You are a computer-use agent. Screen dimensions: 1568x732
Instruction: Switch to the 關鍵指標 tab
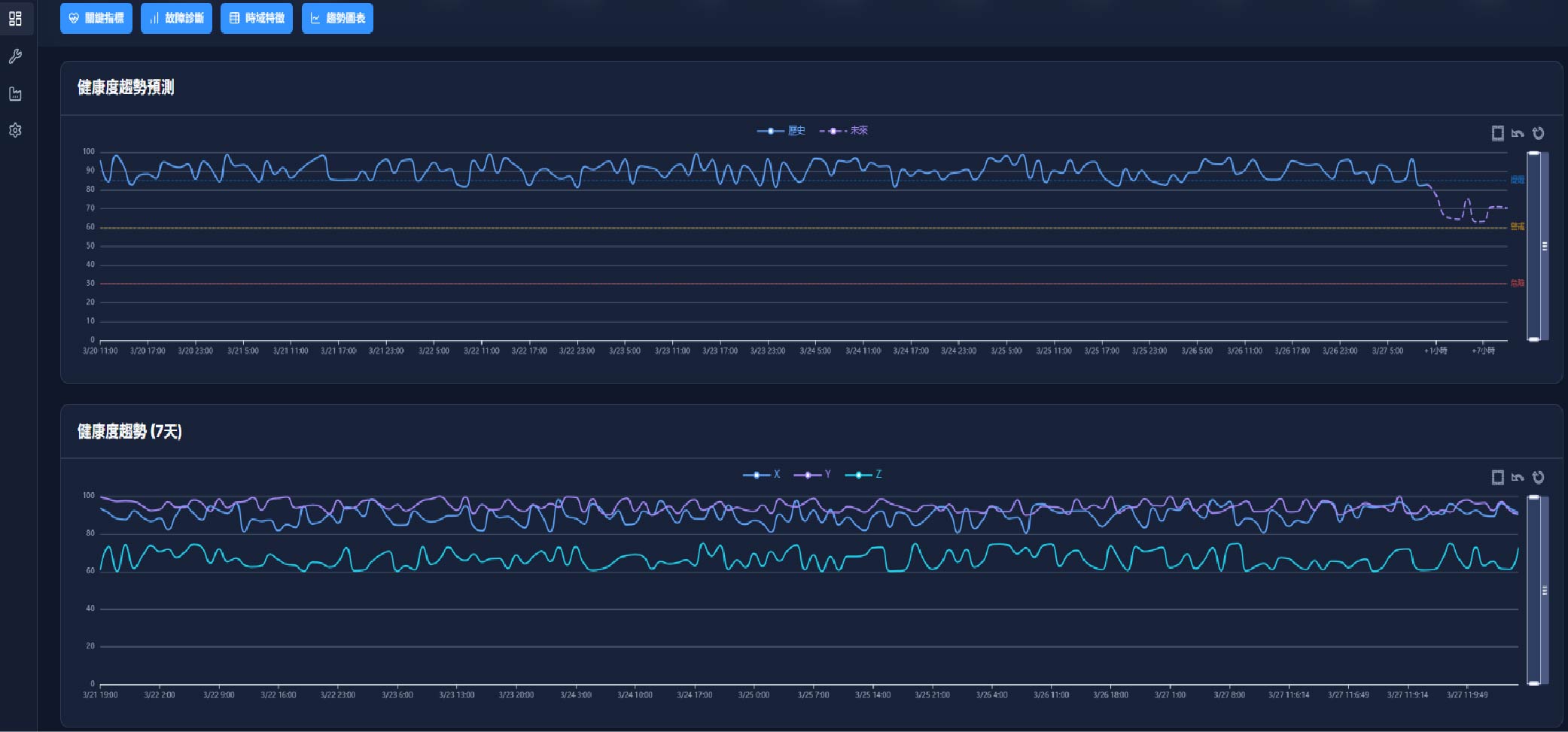(96, 18)
